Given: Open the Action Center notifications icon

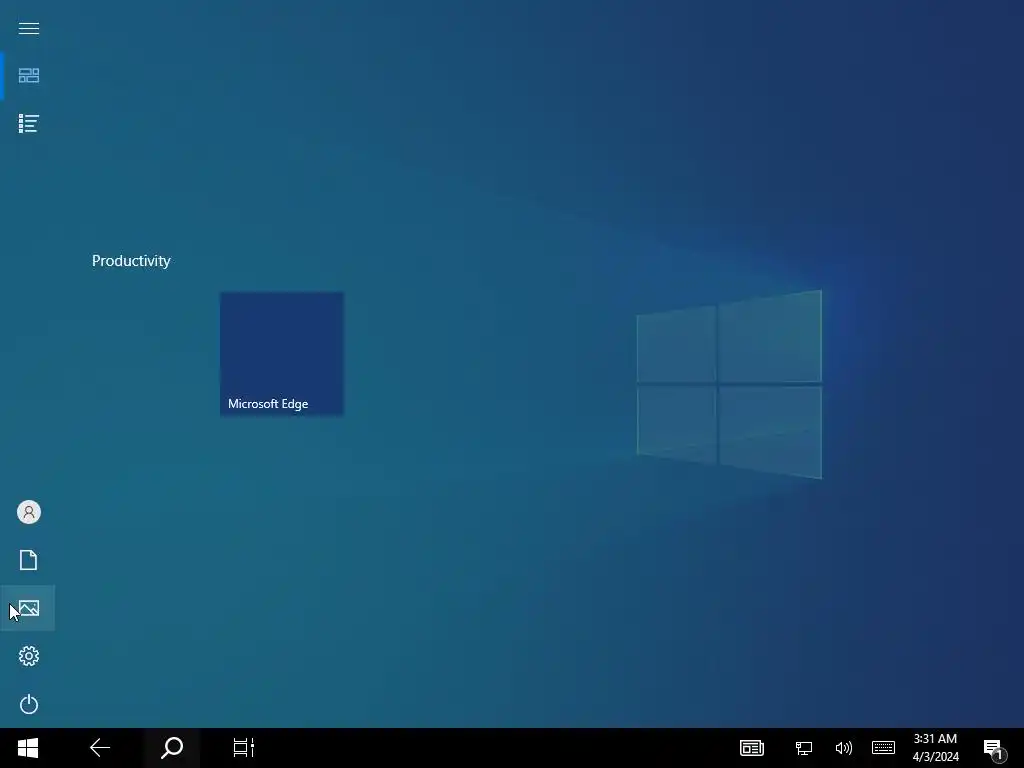Looking at the screenshot, I should (995, 748).
